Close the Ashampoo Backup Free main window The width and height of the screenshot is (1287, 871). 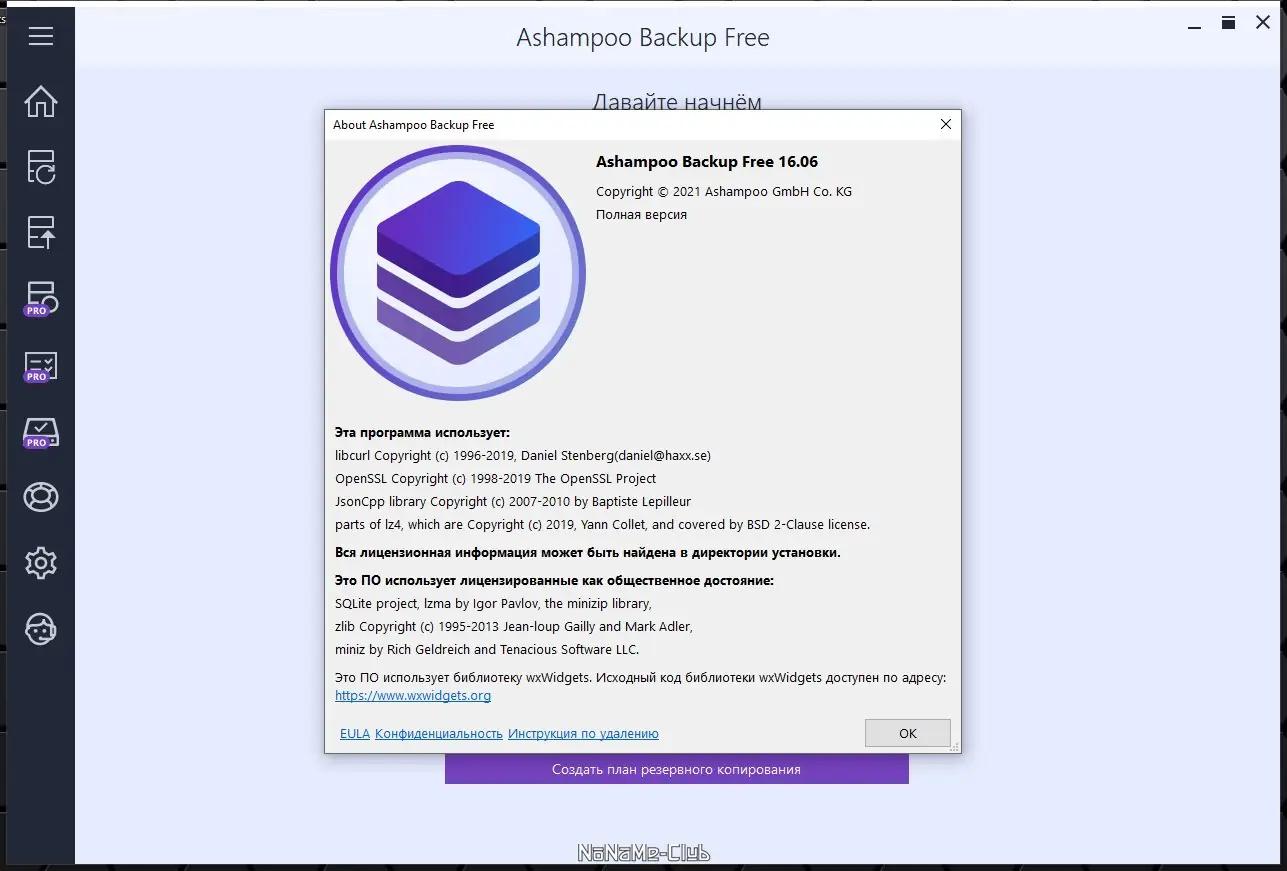point(1263,23)
